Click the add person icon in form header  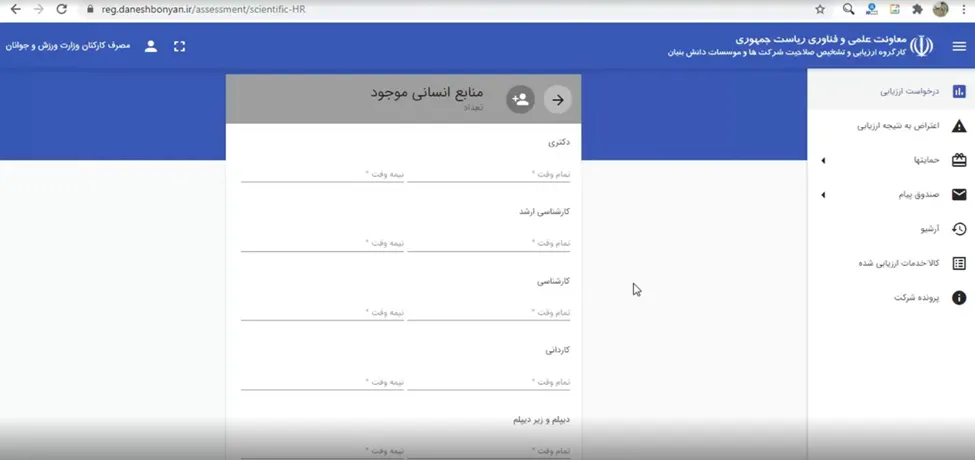coord(520,99)
